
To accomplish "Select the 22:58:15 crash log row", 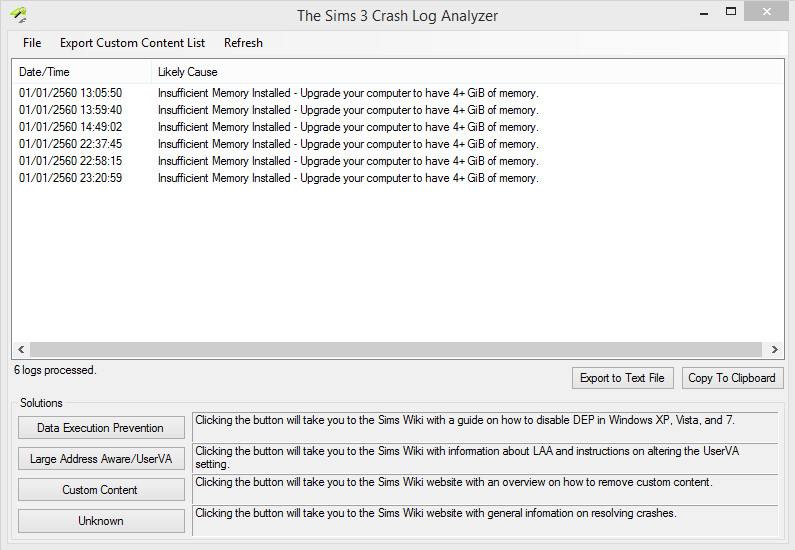I will click(279, 161).
